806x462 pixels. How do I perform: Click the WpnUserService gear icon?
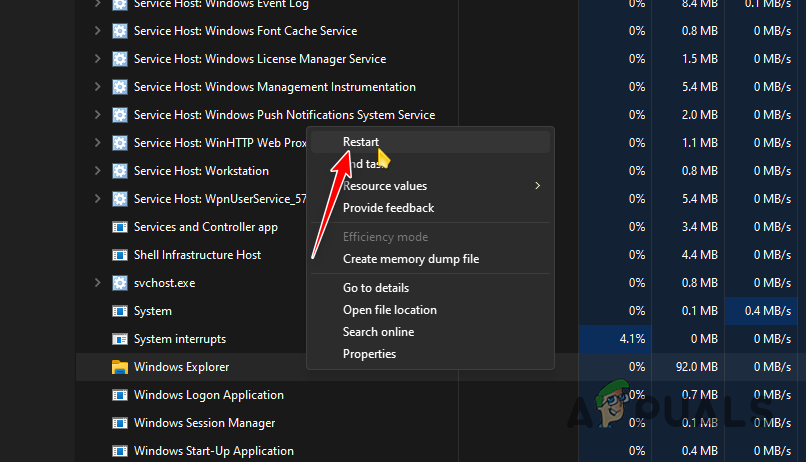(x=120, y=199)
